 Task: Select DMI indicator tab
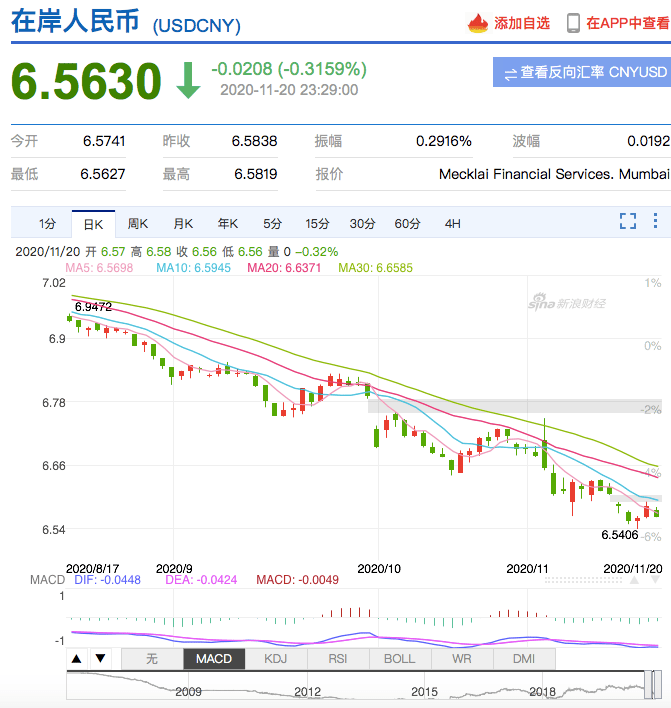coord(524,659)
